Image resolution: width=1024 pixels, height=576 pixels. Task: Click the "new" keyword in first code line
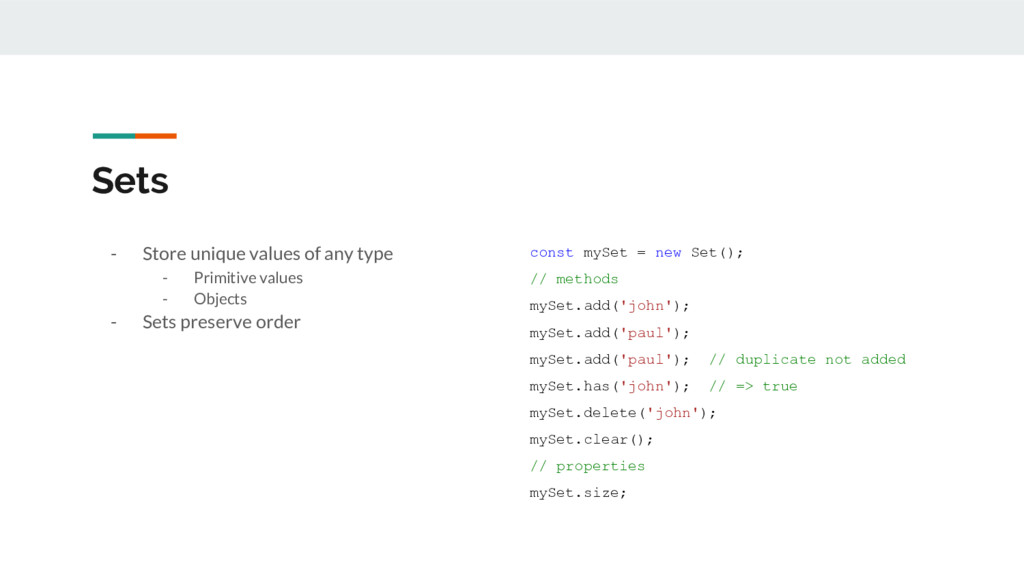click(x=668, y=253)
